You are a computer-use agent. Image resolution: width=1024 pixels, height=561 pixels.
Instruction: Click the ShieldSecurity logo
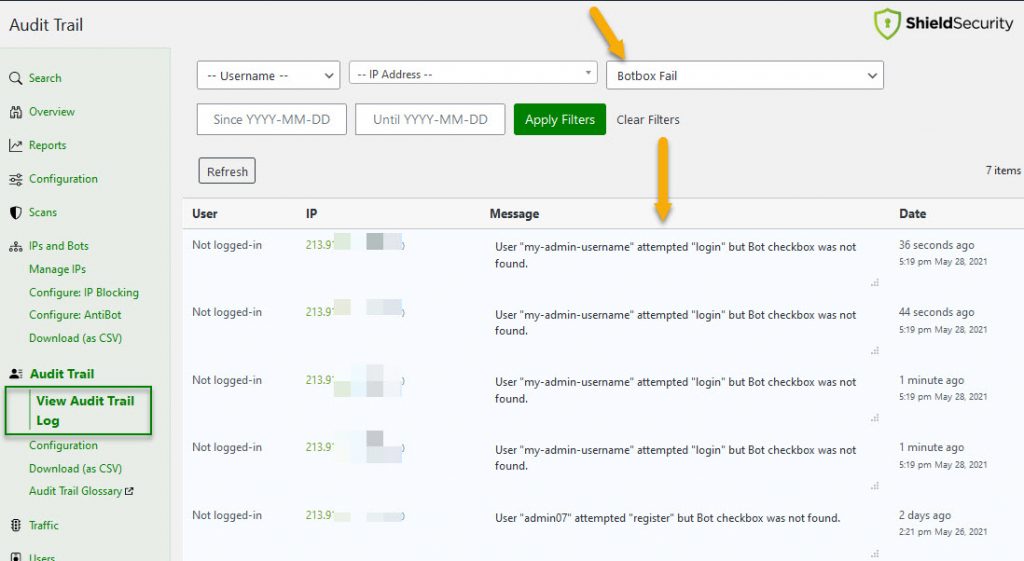[944, 24]
